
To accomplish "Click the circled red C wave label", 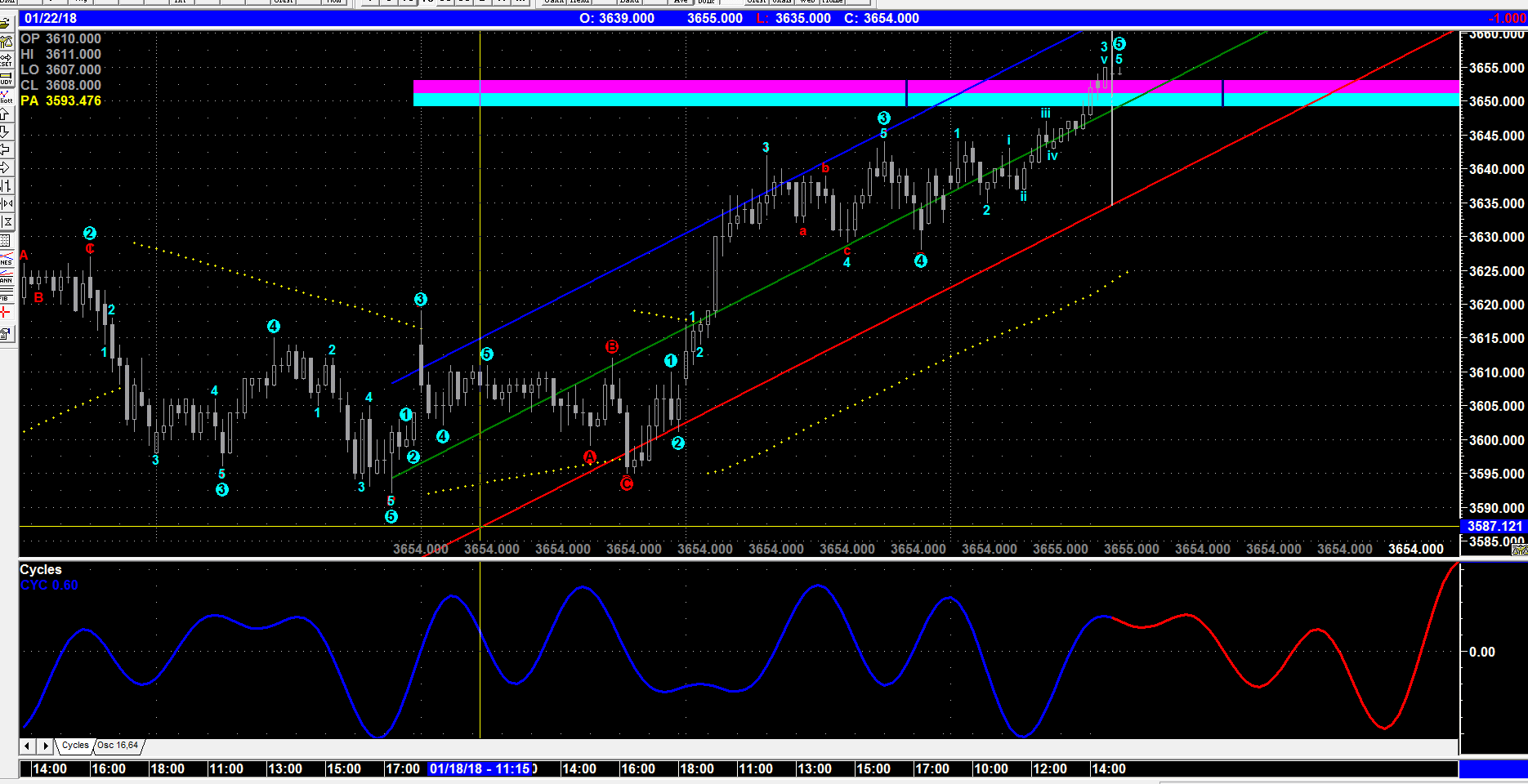I will pos(627,483).
